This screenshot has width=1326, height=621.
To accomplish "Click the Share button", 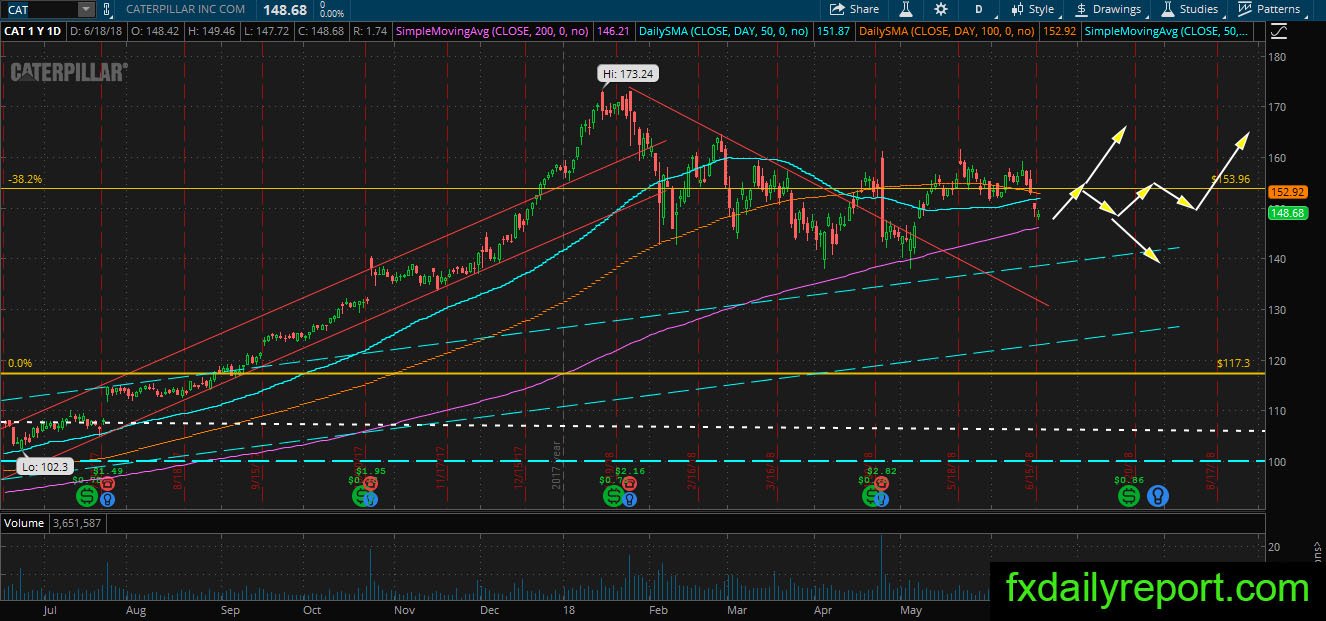I will click(854, 9).
